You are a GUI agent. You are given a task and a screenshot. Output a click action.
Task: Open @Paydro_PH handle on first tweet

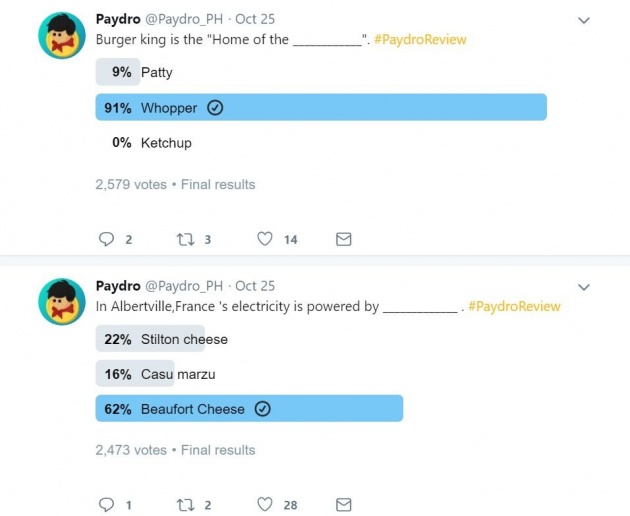tap(184, 19)
